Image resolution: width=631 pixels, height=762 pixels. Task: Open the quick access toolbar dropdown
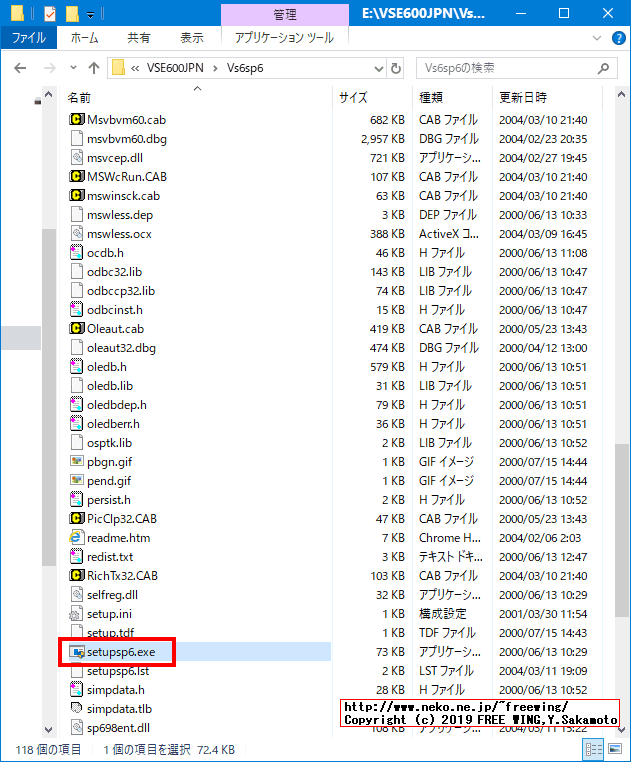90,15
